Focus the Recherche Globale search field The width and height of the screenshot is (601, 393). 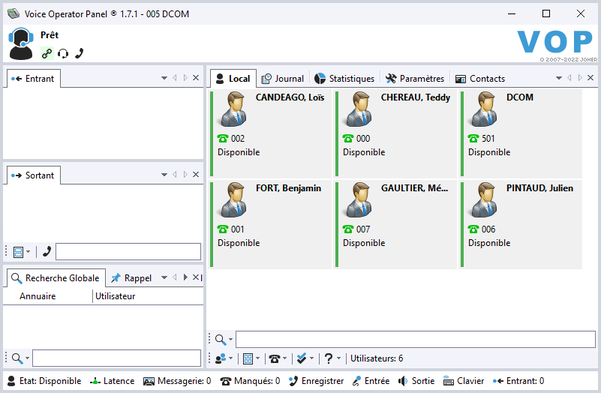click(x=117, y=358)
